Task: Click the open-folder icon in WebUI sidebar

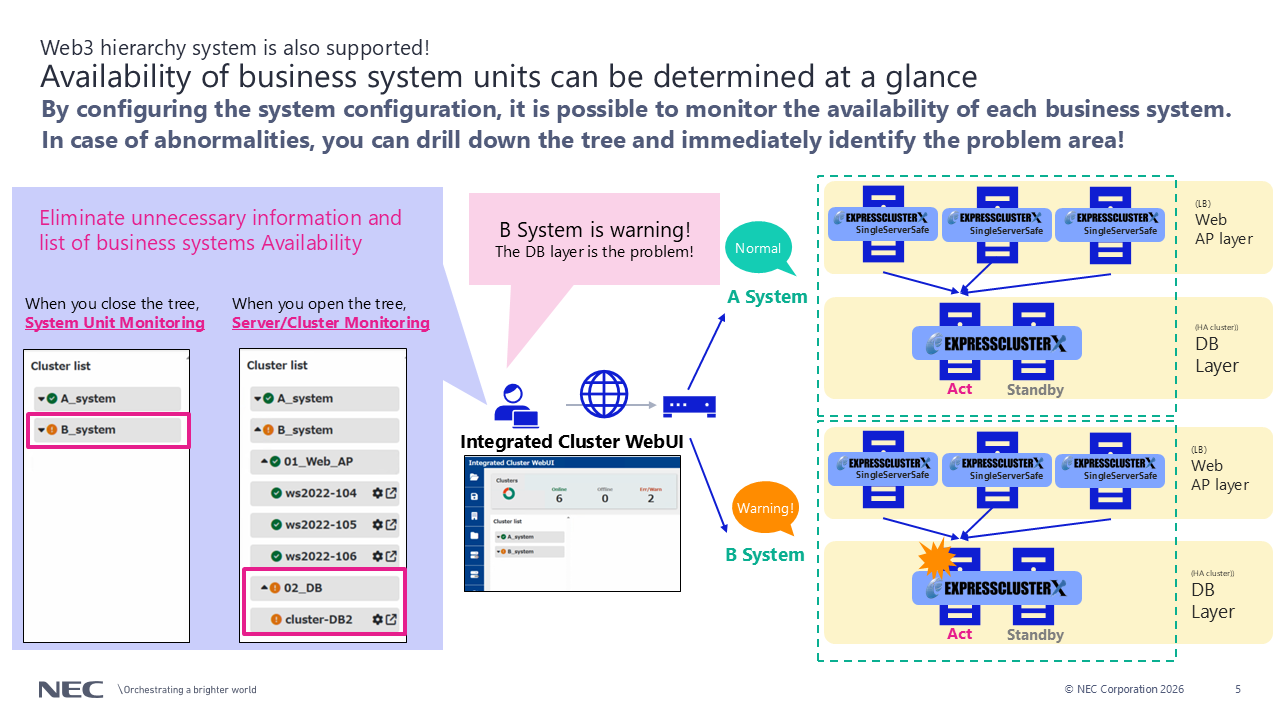Action: (x=474, y=478)
